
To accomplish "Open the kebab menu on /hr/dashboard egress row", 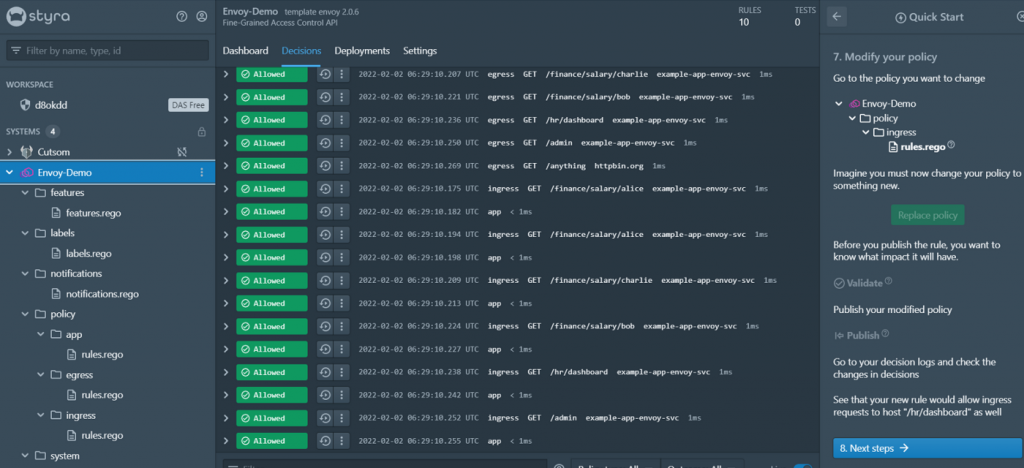I will pos(341,120).
